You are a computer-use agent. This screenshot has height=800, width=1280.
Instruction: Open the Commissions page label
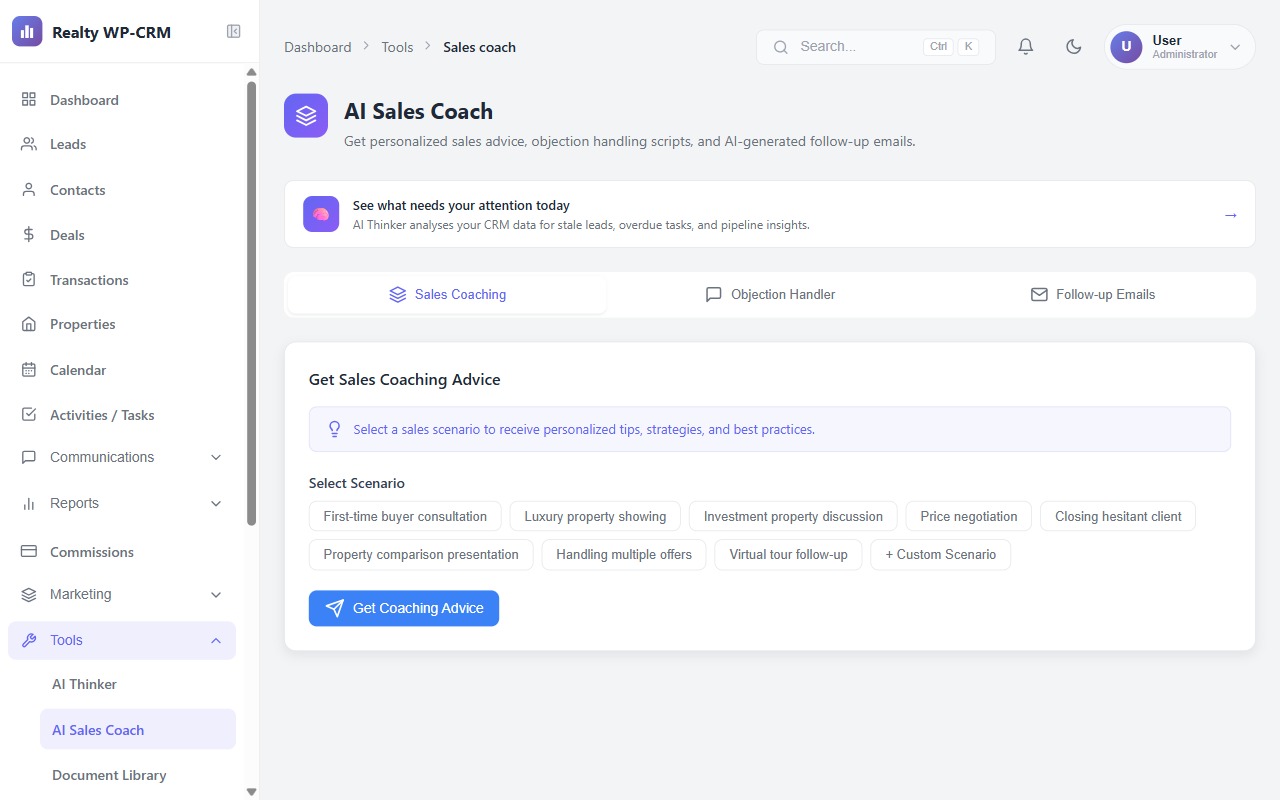(x=92, y=552)
